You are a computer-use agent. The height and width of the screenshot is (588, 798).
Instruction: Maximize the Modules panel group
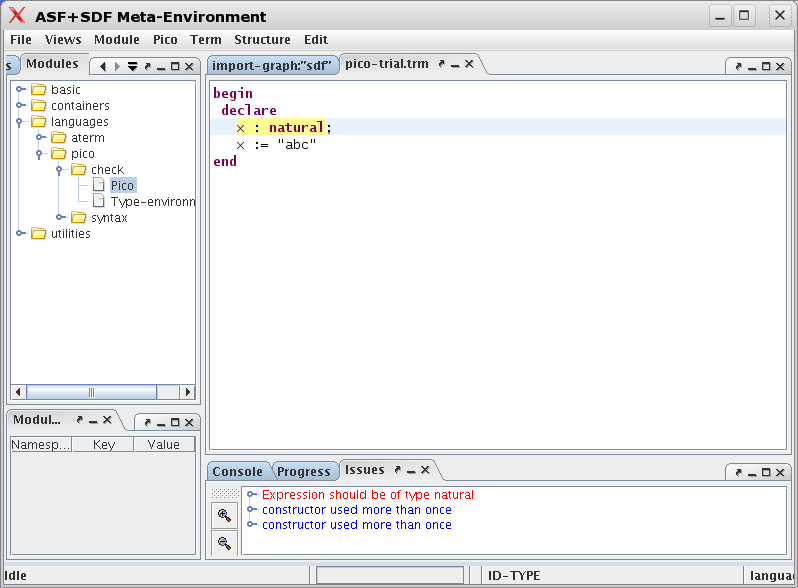tap(175, 66)
